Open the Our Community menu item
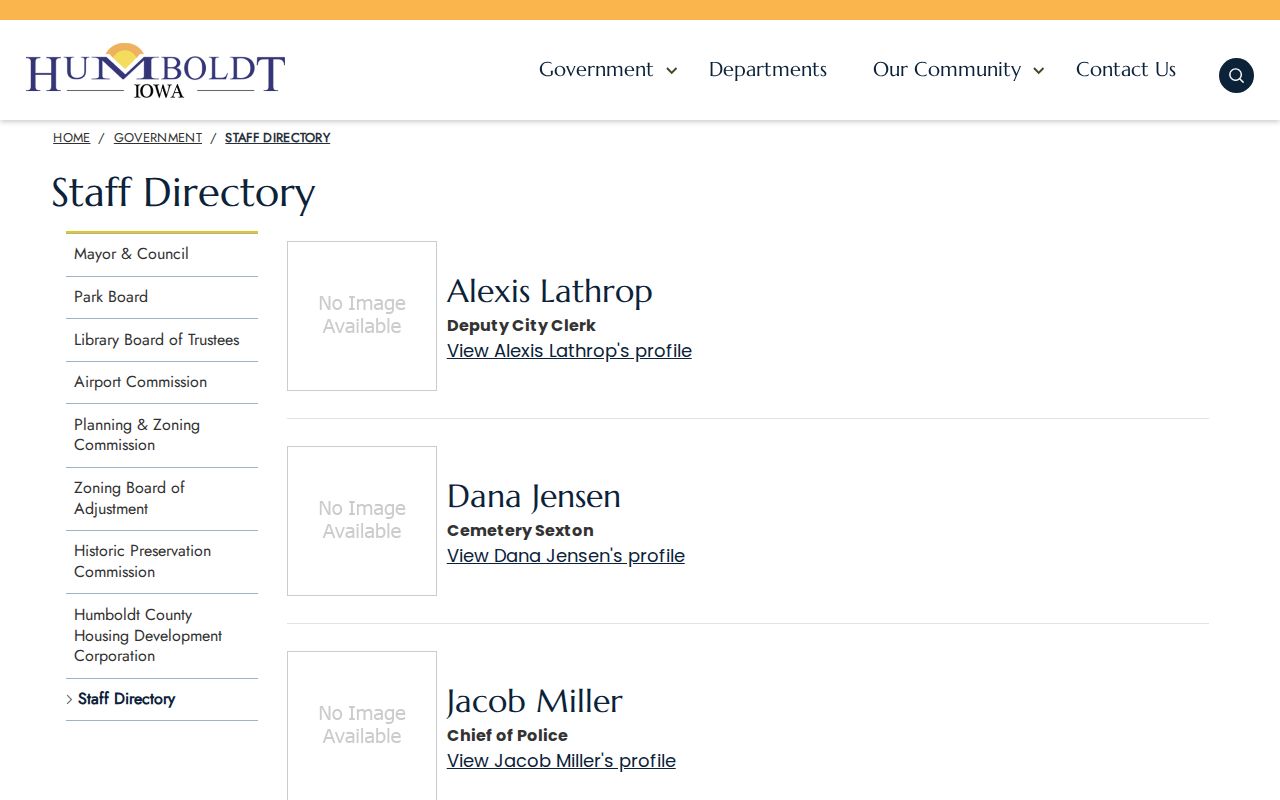 [947, 69]
